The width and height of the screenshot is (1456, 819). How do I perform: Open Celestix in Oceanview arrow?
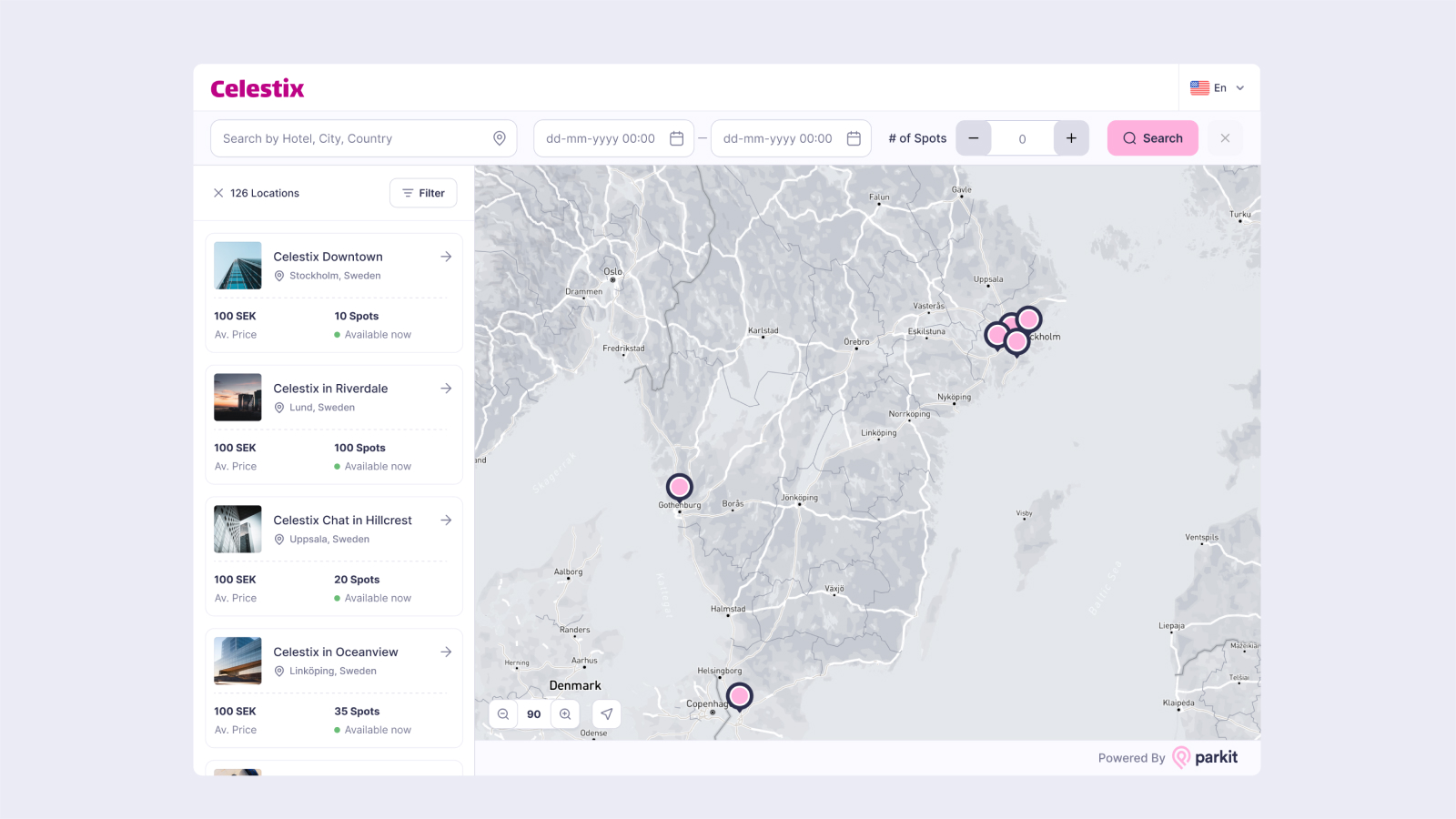(446, 652)
